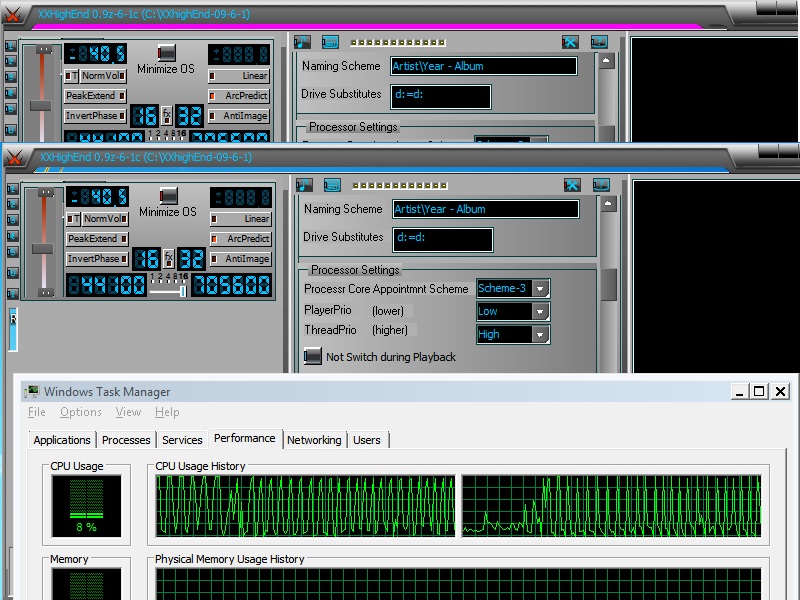Select sidebar button 1 in blue-titled XXHighEnd
Image resolution: width=800 pixels, height=600 pixels.
pyautogui.click(x=13, y=189)
